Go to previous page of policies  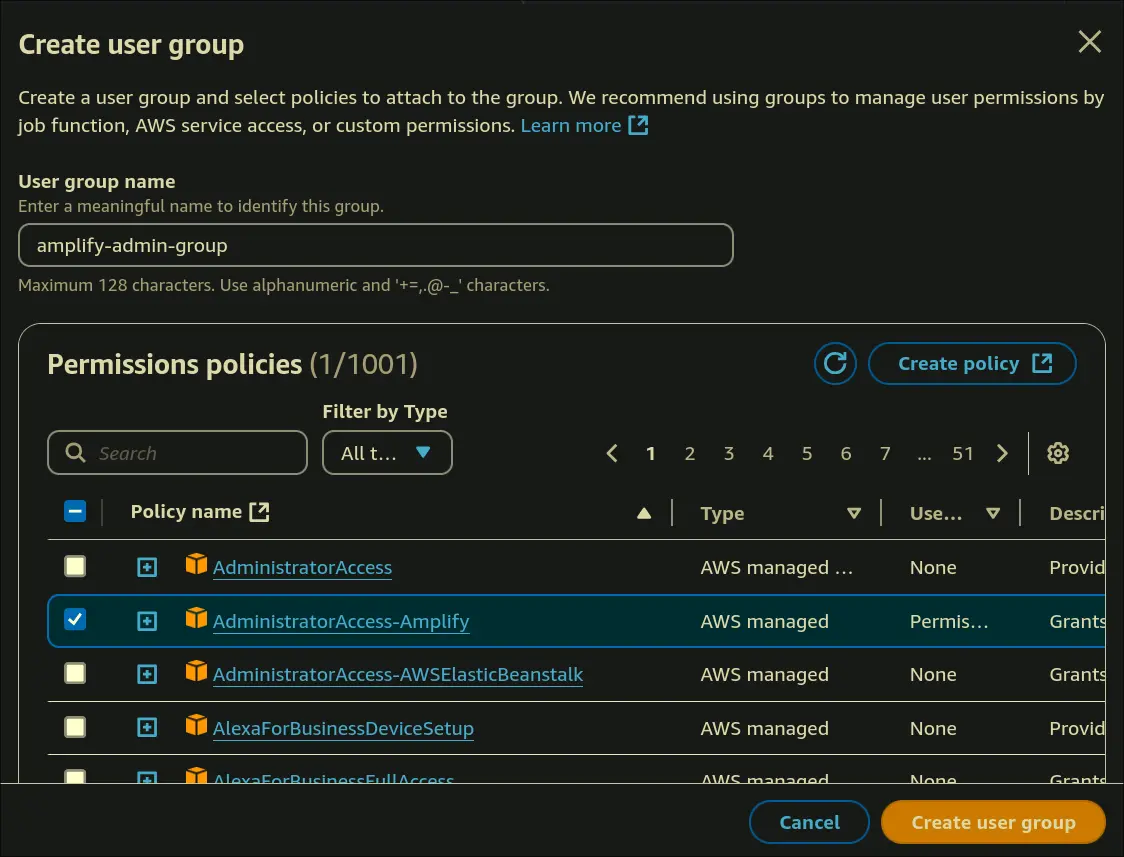point(612,453)
